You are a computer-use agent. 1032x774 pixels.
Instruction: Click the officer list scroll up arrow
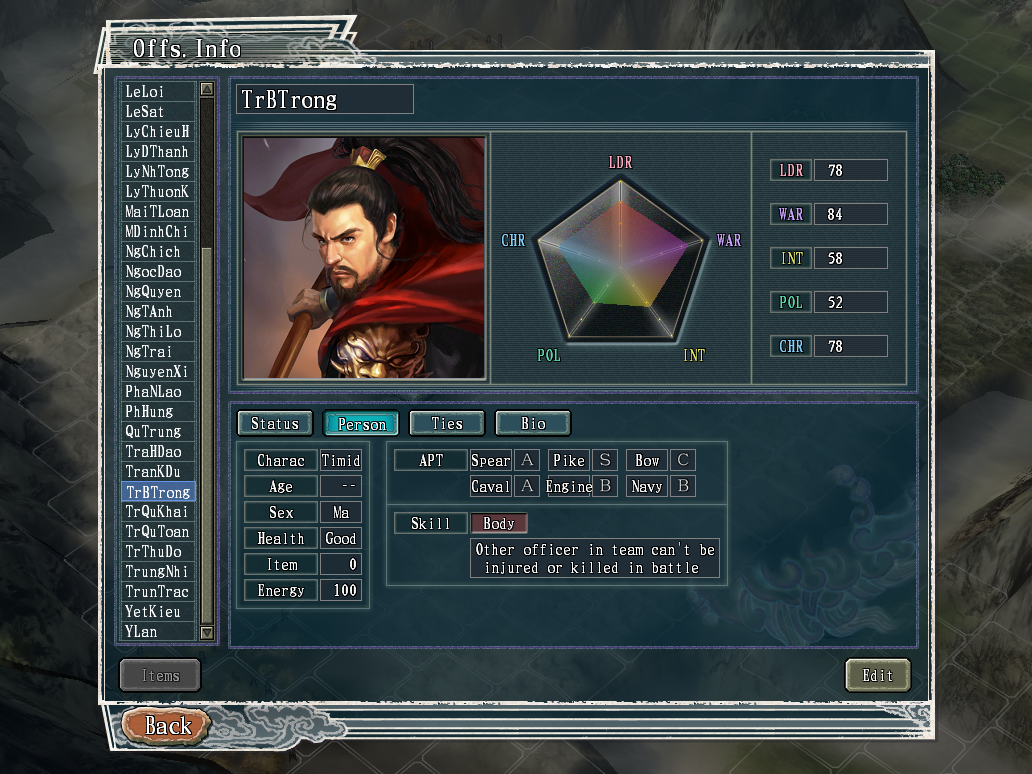[x=207, y=90]
